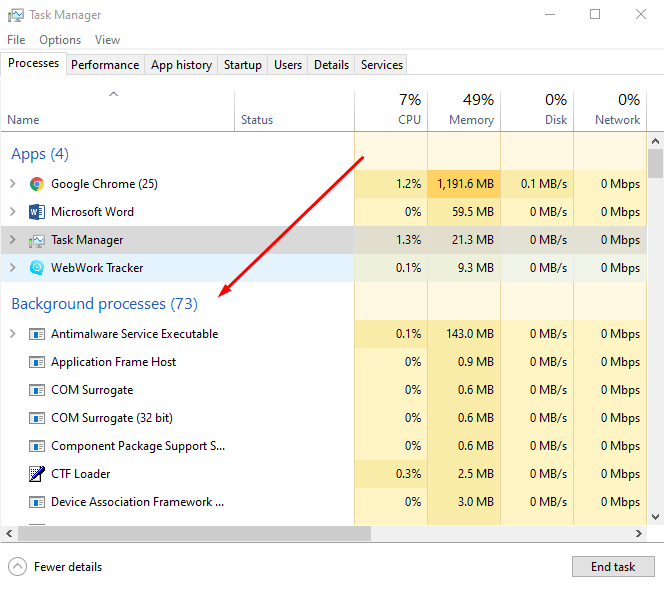The height and width of the screenshot is (590, 664).
Task: Select the CTF Loader process name
Action: coord(80,474)
